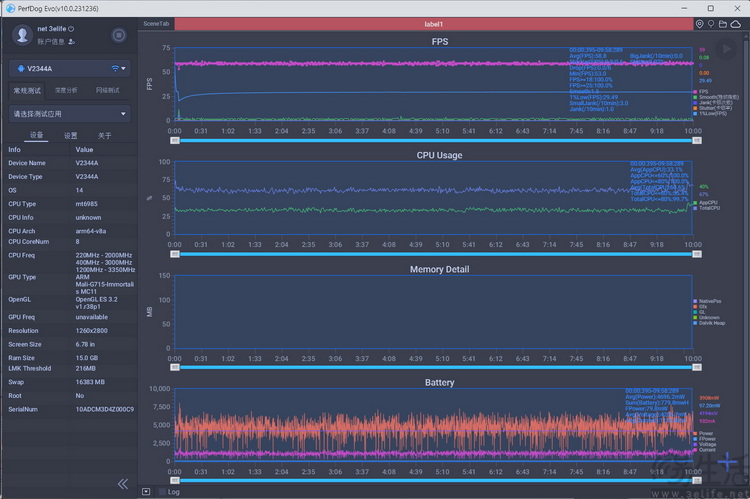Toggle the TotalCPU legend entry

pos(706,208)
